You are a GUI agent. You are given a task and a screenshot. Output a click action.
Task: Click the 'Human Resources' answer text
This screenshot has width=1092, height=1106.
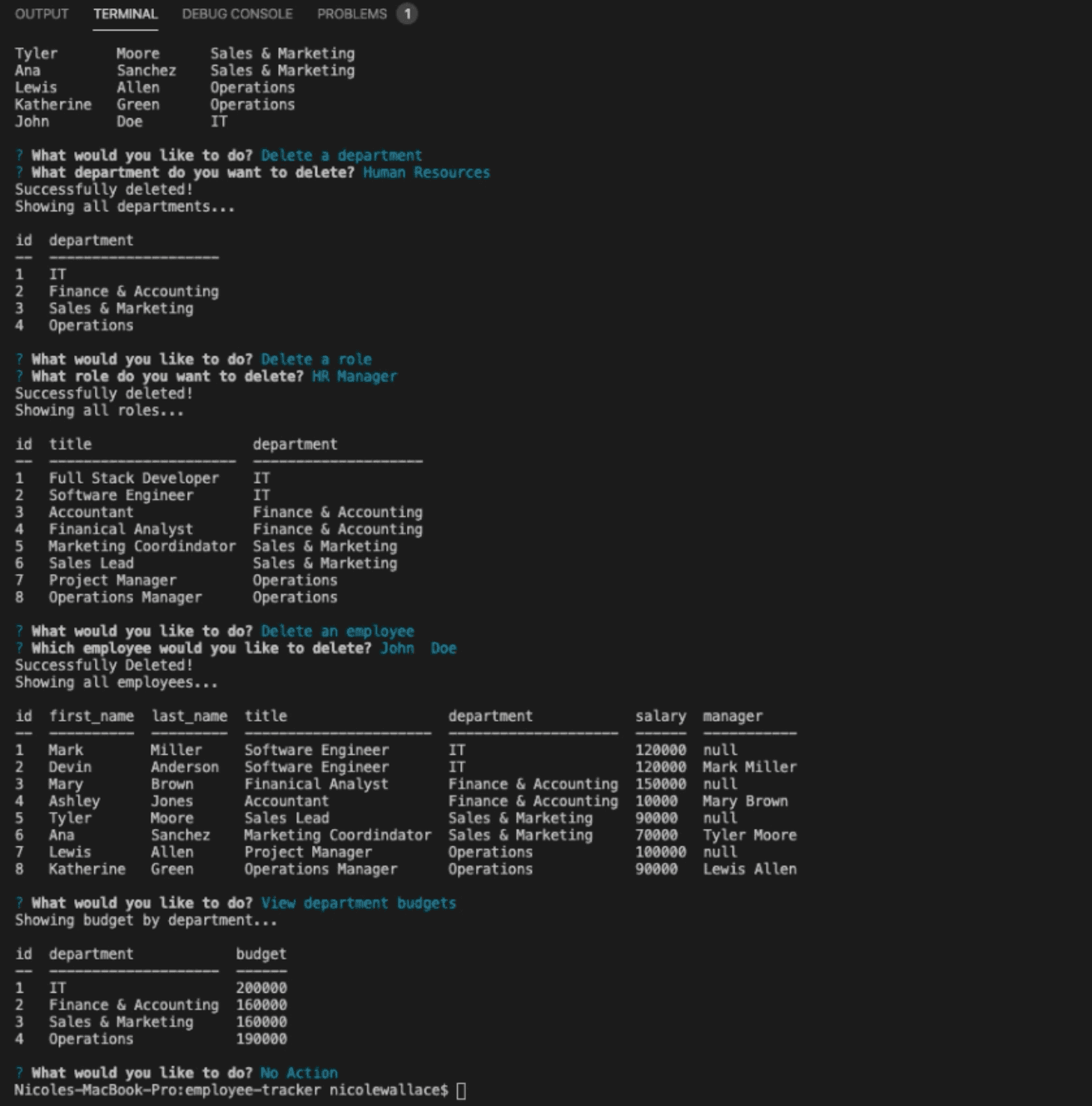pyautogui.click(x=426, y=172)
